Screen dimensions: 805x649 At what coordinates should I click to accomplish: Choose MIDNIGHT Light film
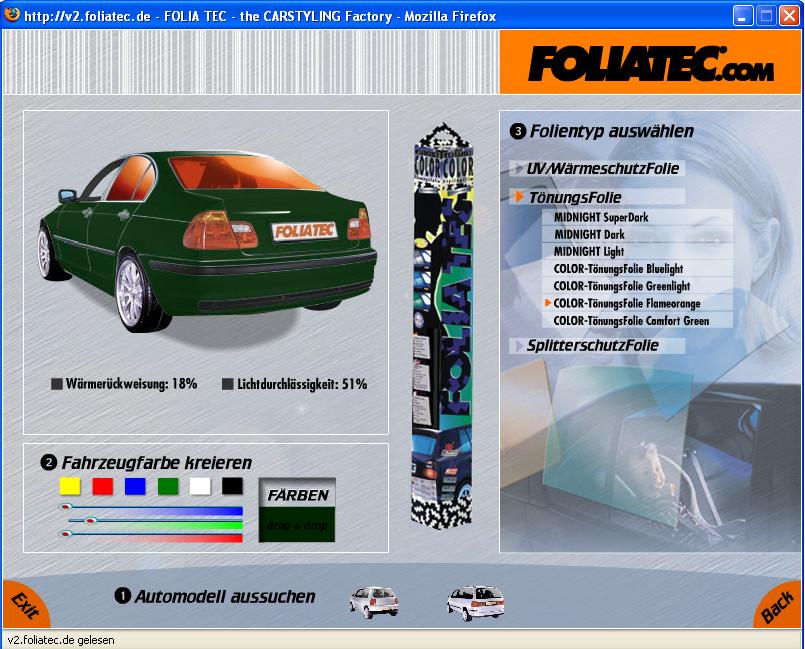588,251
